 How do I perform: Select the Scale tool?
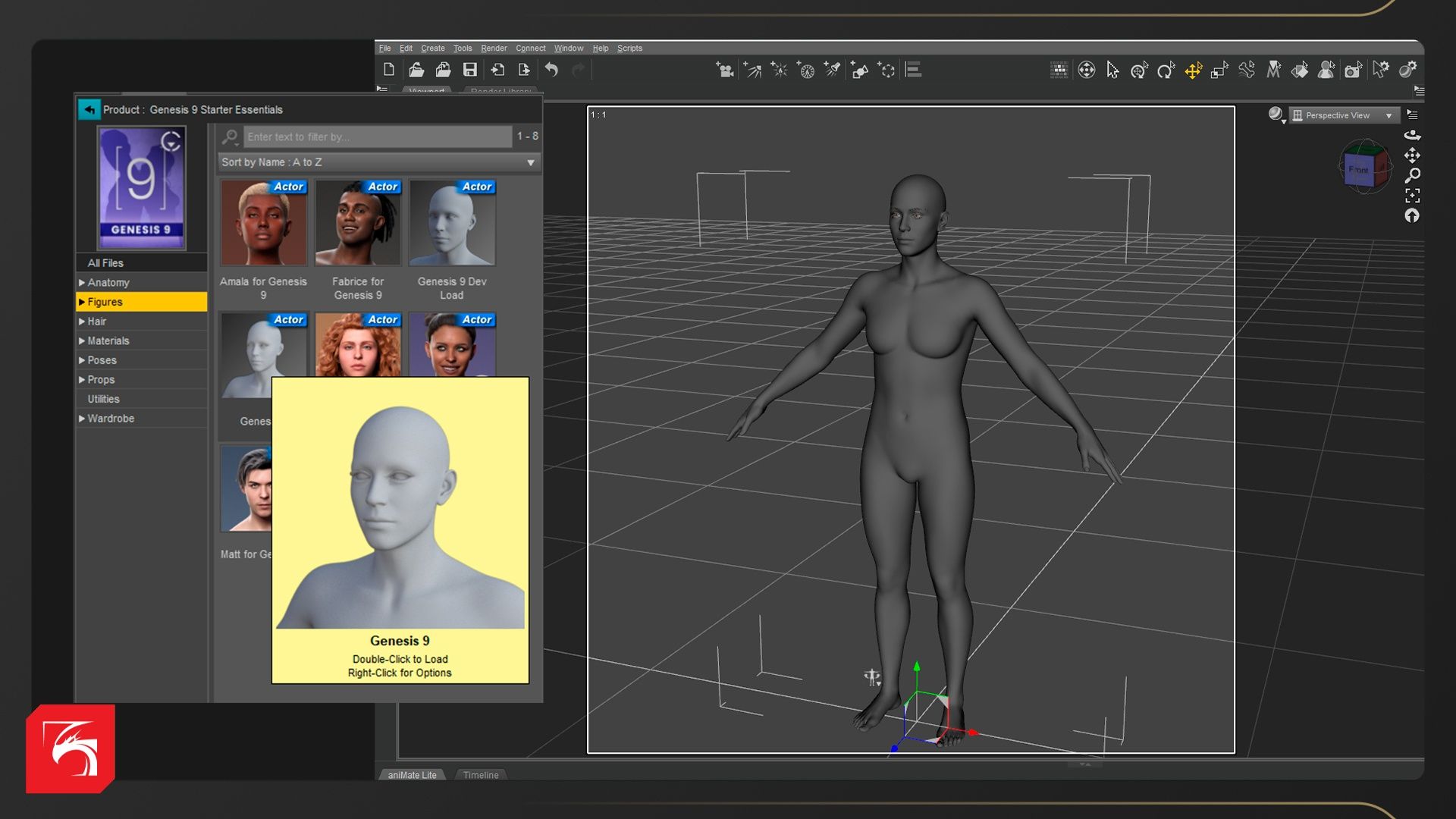tap(1219, 70)
